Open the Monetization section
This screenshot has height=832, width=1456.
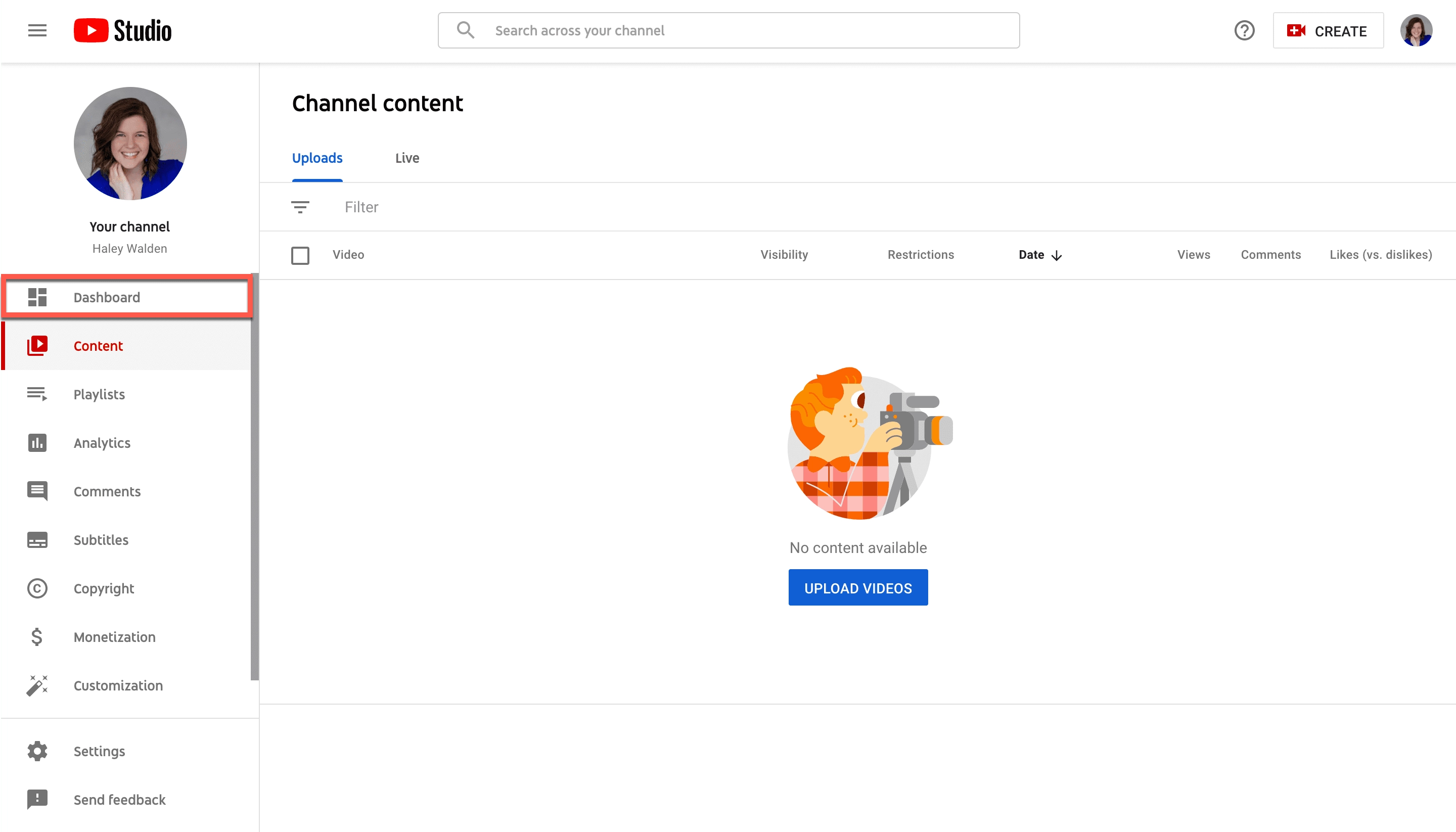(114, 636)
